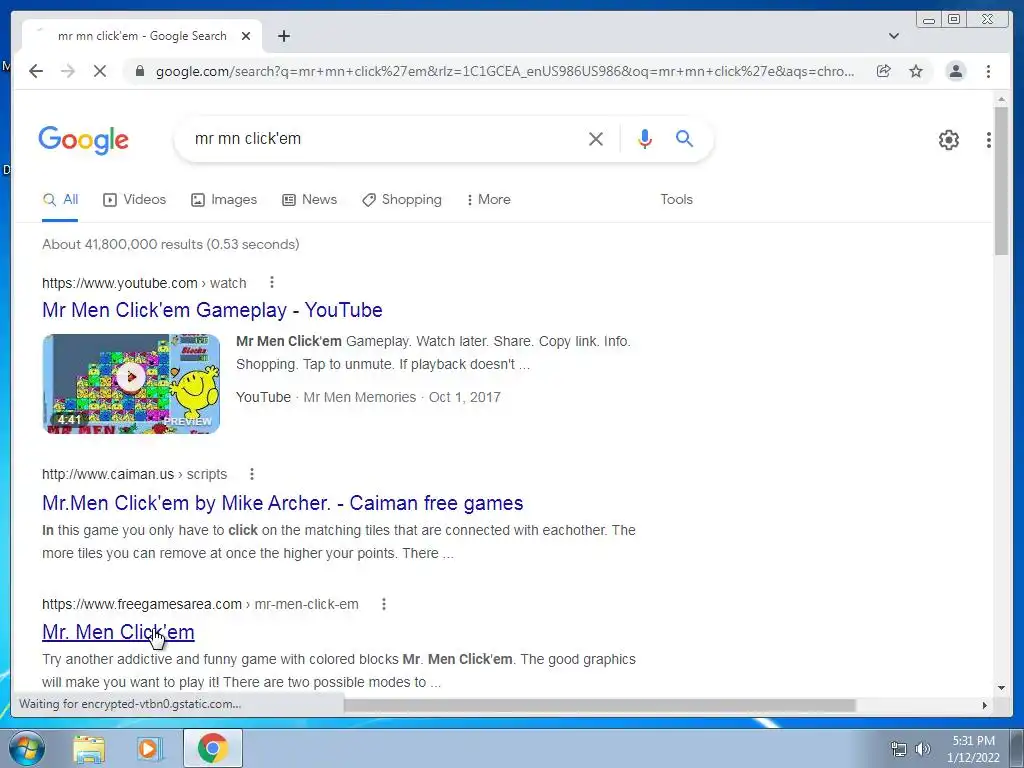Image resolution: width=1024 pixels, height=768 pixels.
Task: Open Windows Explorer from taskbar
Action: click(89, 749)
